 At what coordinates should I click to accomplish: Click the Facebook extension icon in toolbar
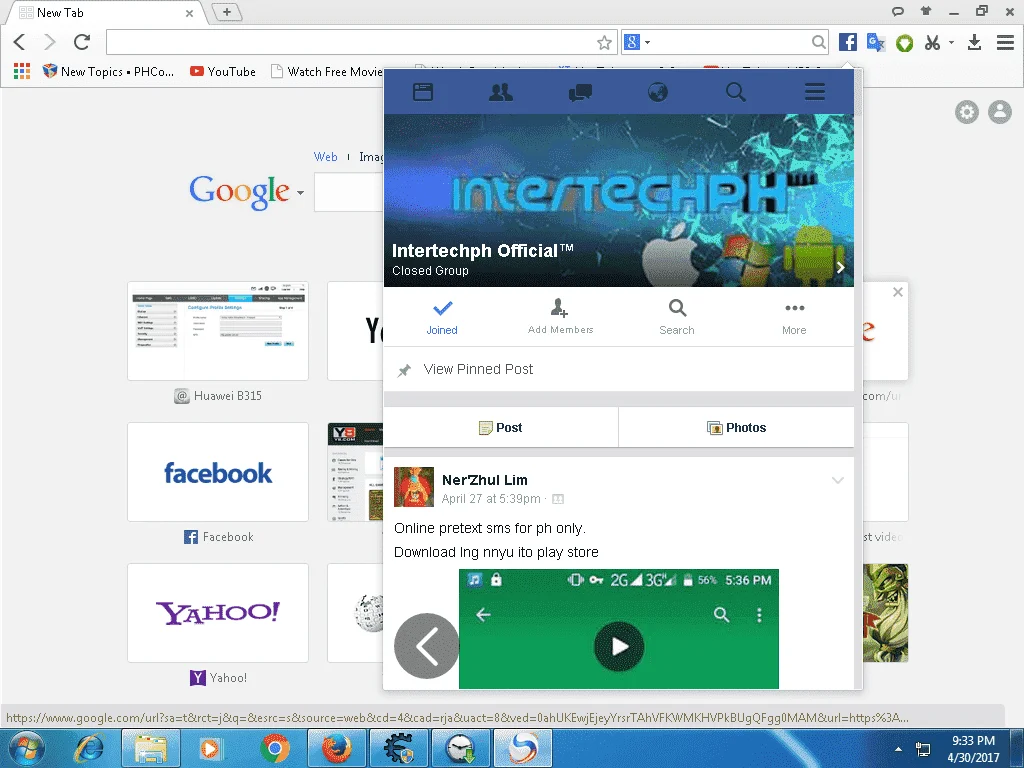(x=848, y=42)
